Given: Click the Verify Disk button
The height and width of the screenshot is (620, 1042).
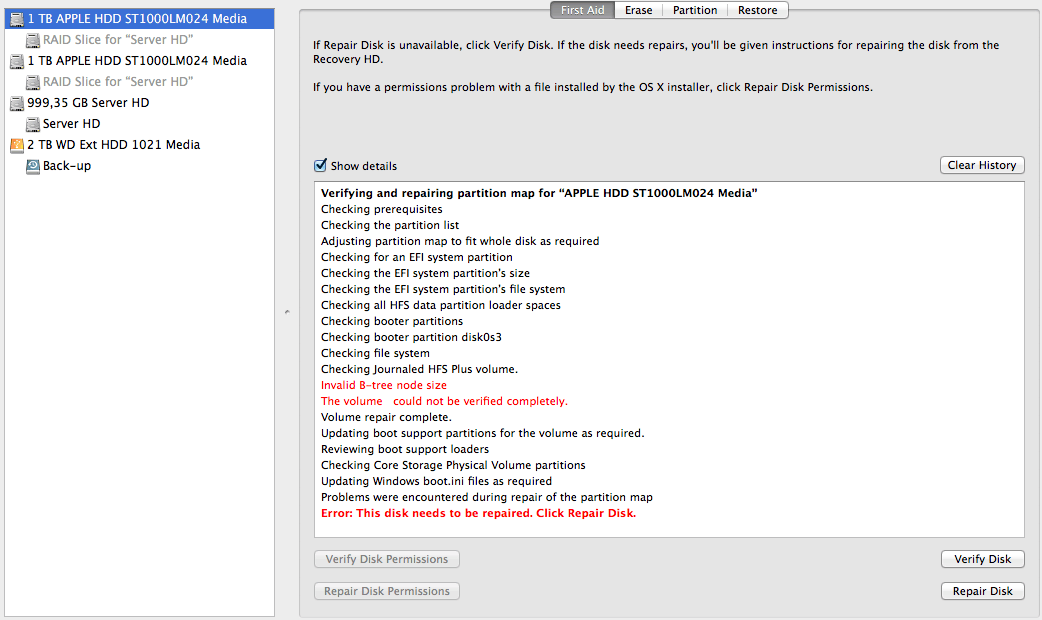Looking at the screenshot, I should point(982,559).
